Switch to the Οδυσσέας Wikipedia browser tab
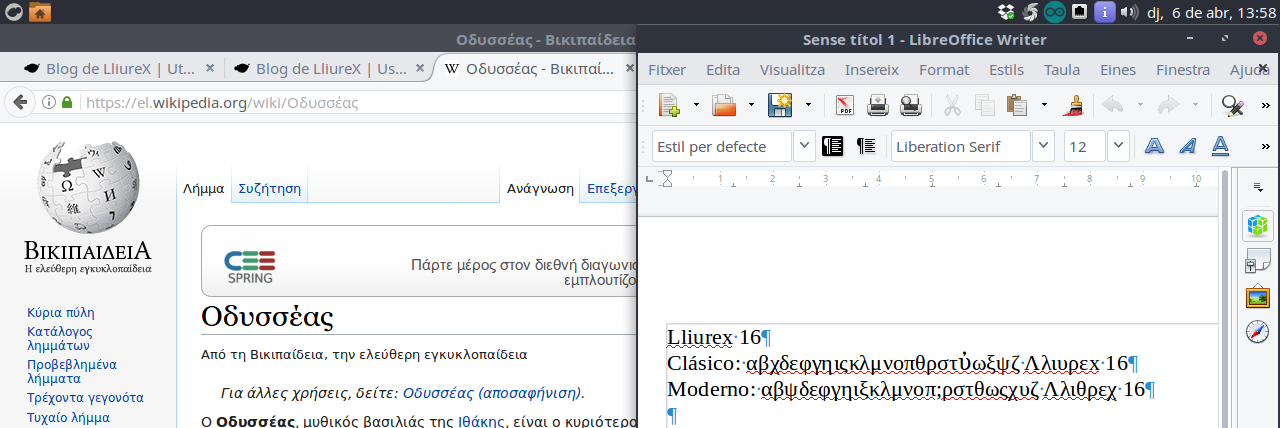 [x=530, y=69]
